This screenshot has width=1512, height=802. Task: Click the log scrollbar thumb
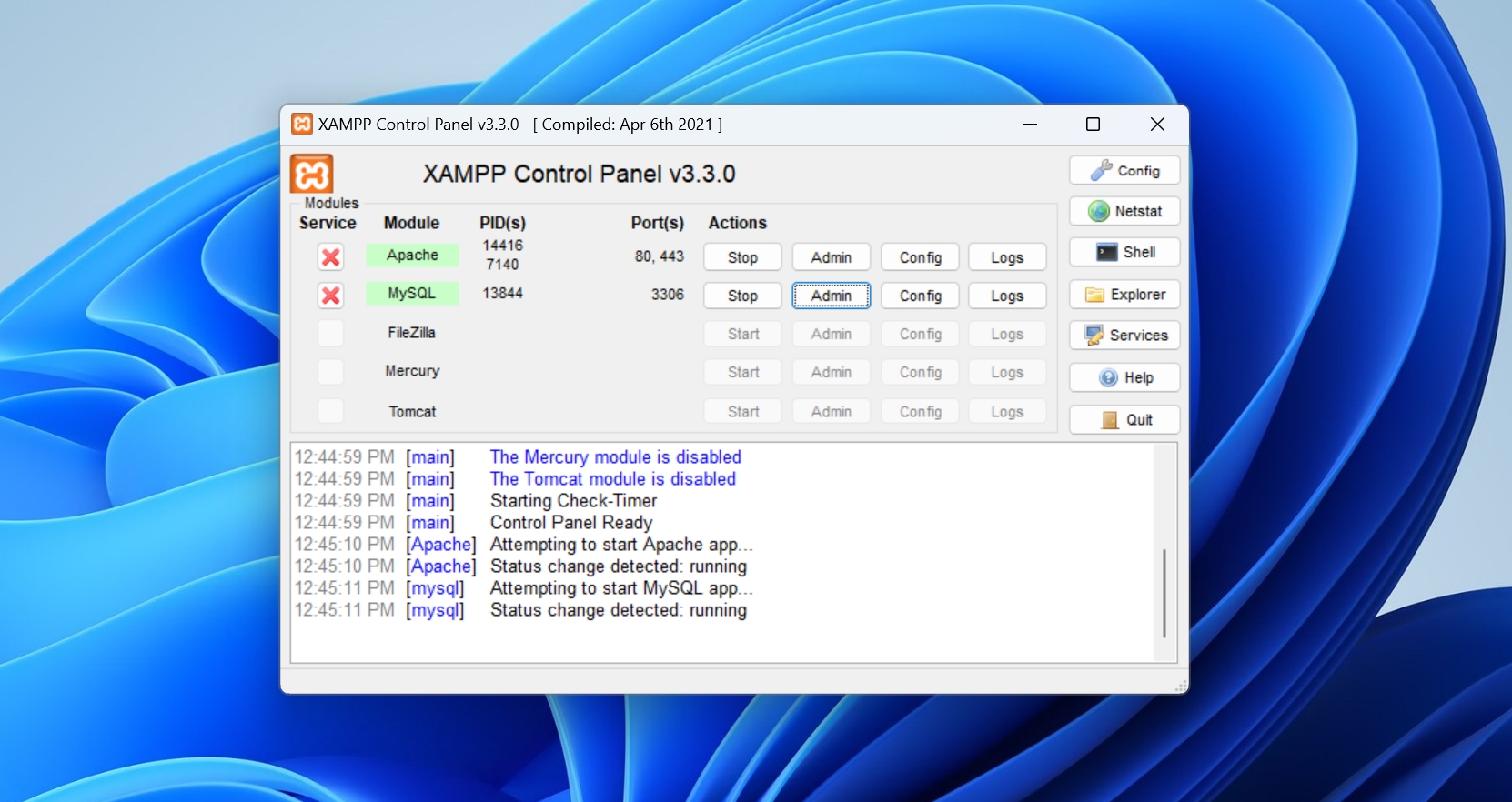tap(1164, 593)
